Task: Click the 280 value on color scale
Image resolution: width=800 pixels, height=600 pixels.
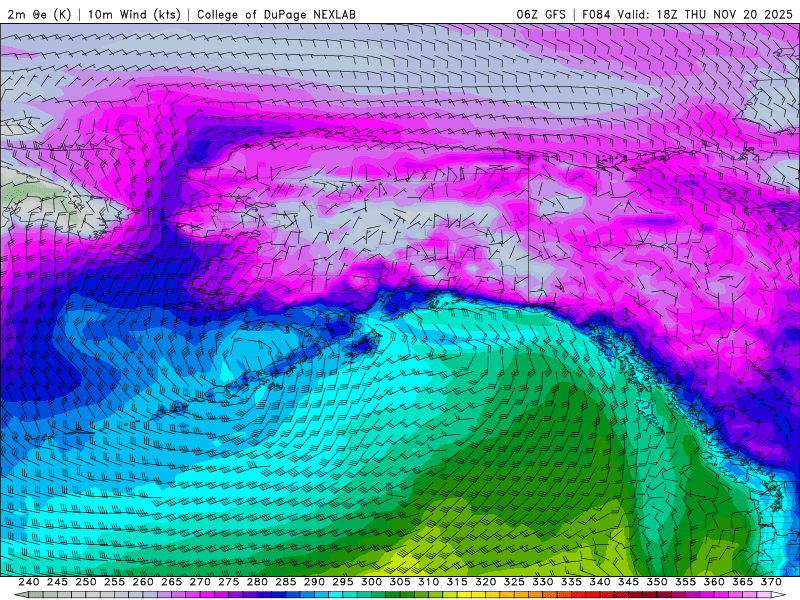Action: [x=257, y=582]
